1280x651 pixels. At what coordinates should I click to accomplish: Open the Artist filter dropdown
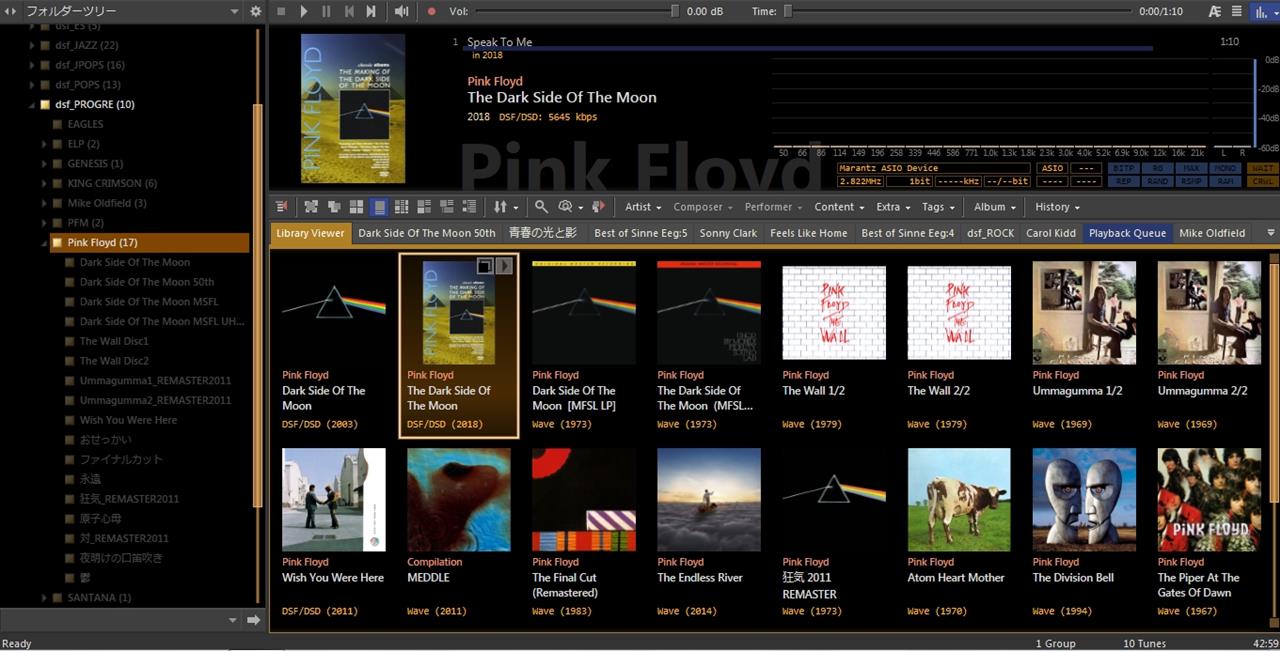[643, 207]
